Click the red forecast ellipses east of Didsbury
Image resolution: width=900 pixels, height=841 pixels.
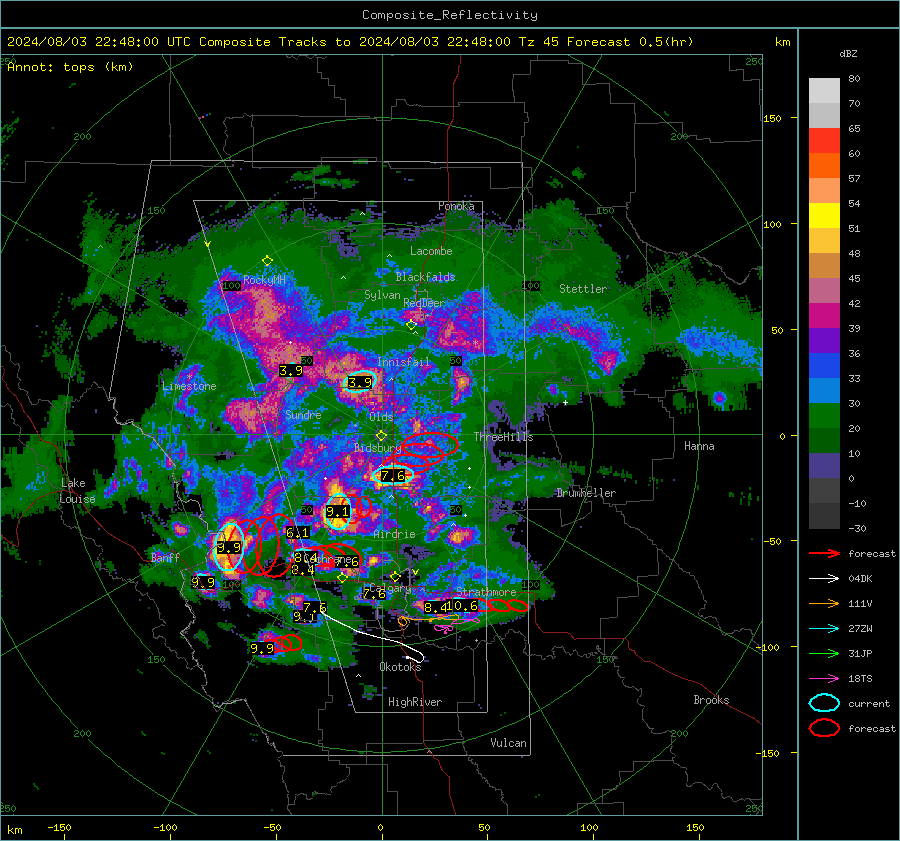423,450
